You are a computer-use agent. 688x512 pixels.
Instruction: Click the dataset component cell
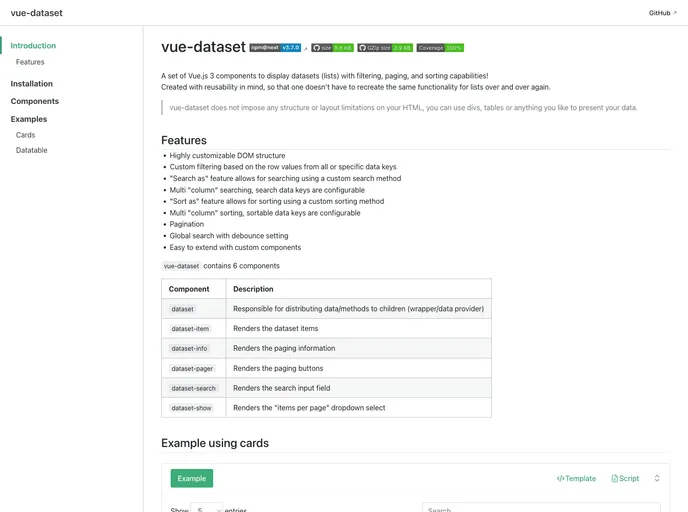tap(194, 309)
